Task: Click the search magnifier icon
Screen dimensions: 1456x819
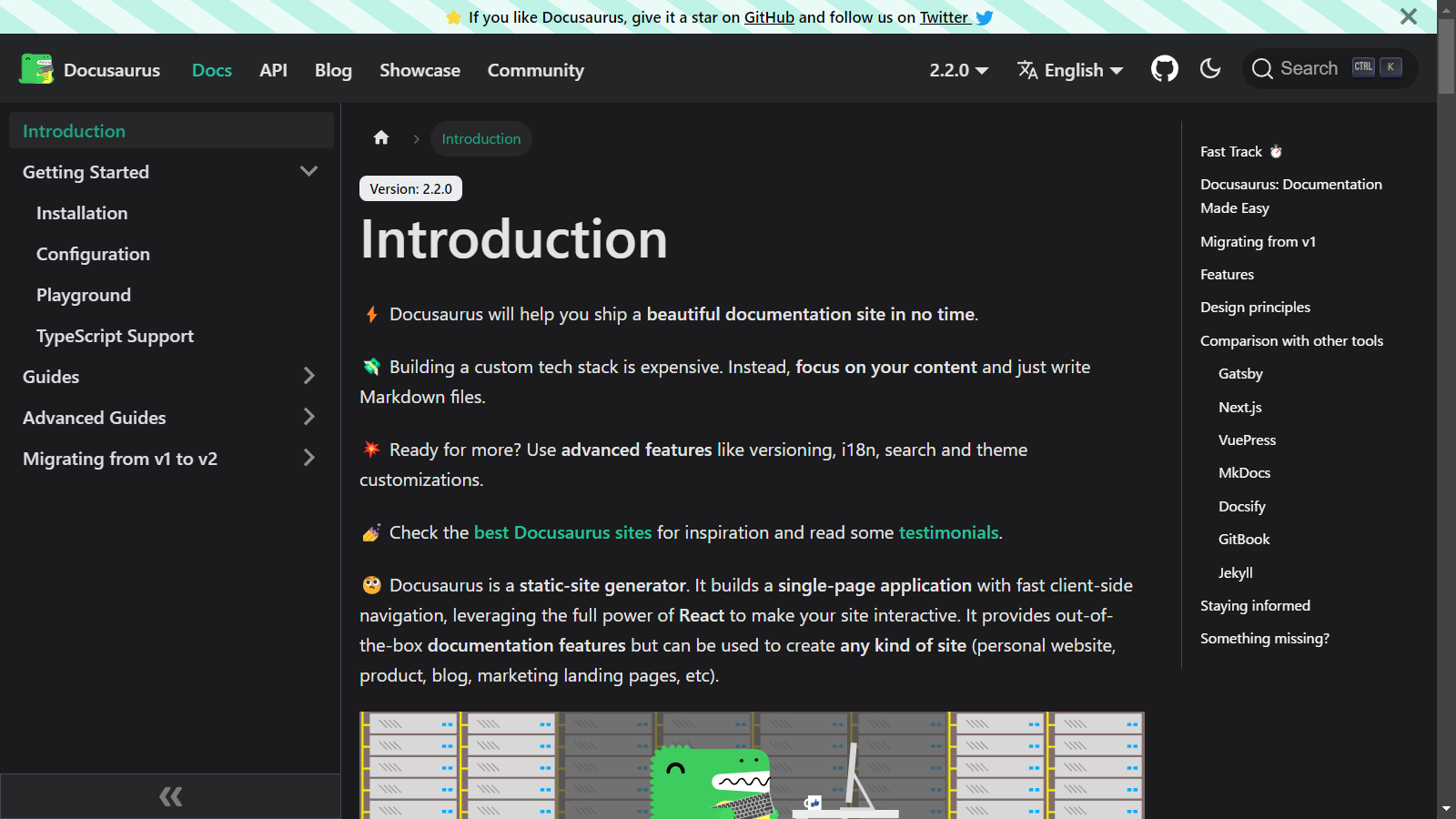Action: pyautogui.click(x=1262, y=69)
